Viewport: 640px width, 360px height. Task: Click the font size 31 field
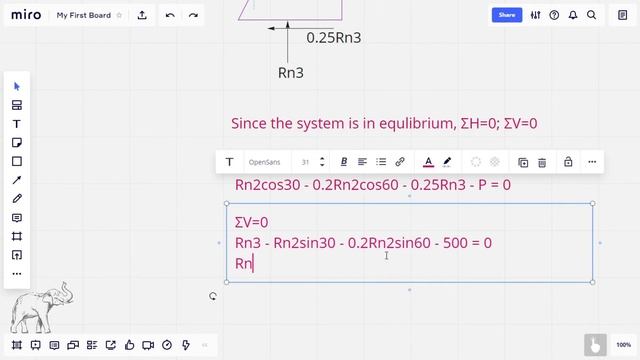(305, 162)
